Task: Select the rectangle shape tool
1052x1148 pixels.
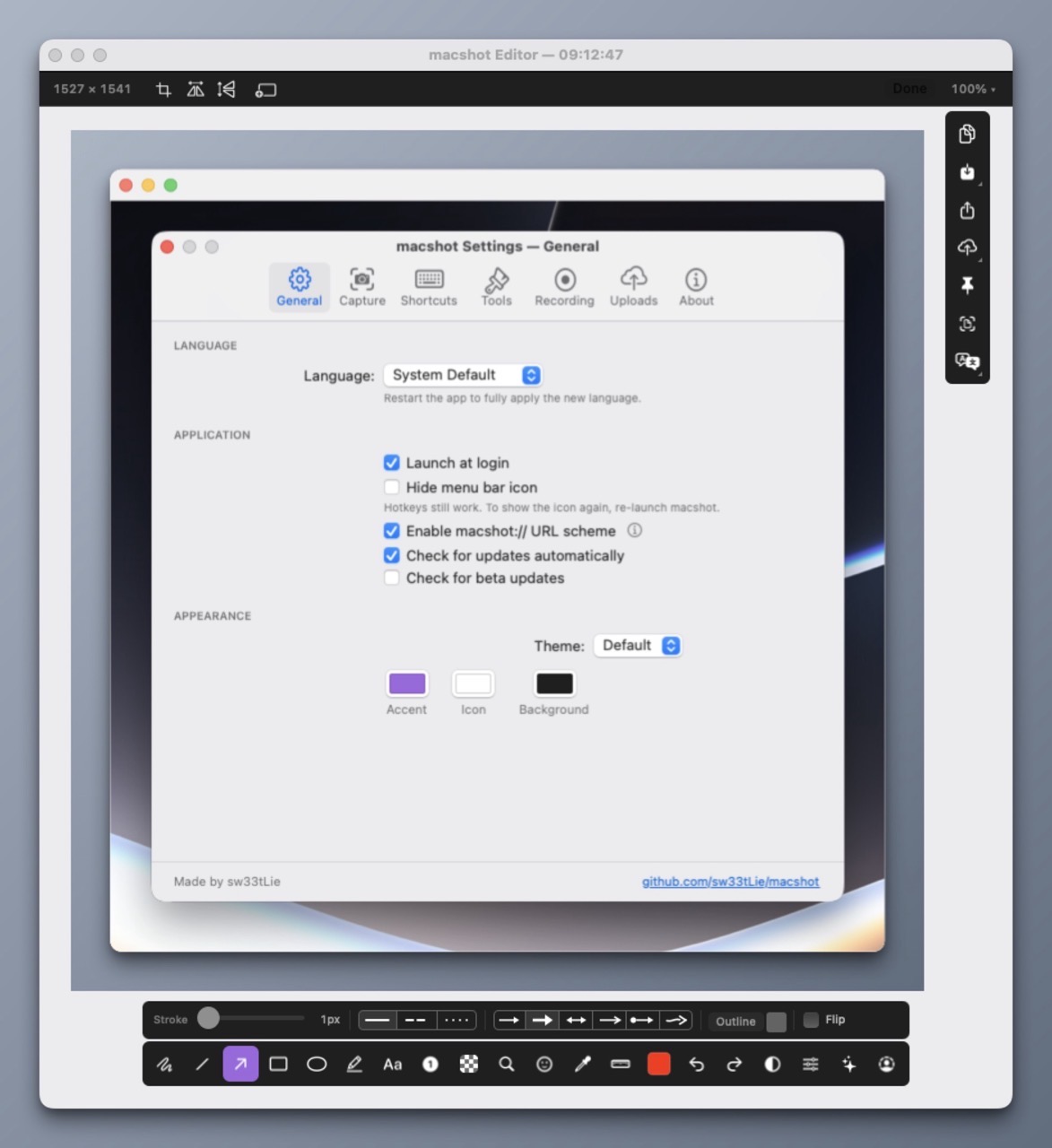Action: 279,1065
